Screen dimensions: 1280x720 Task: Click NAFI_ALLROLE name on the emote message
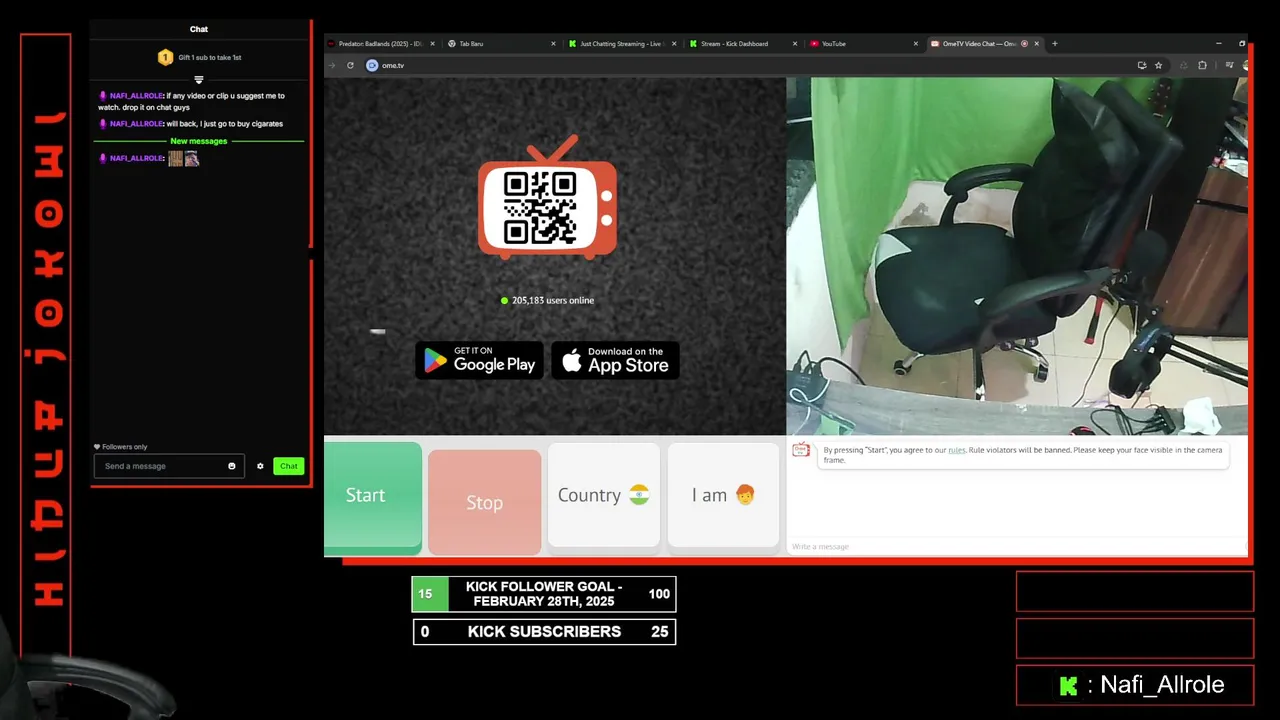pos(136,158)
